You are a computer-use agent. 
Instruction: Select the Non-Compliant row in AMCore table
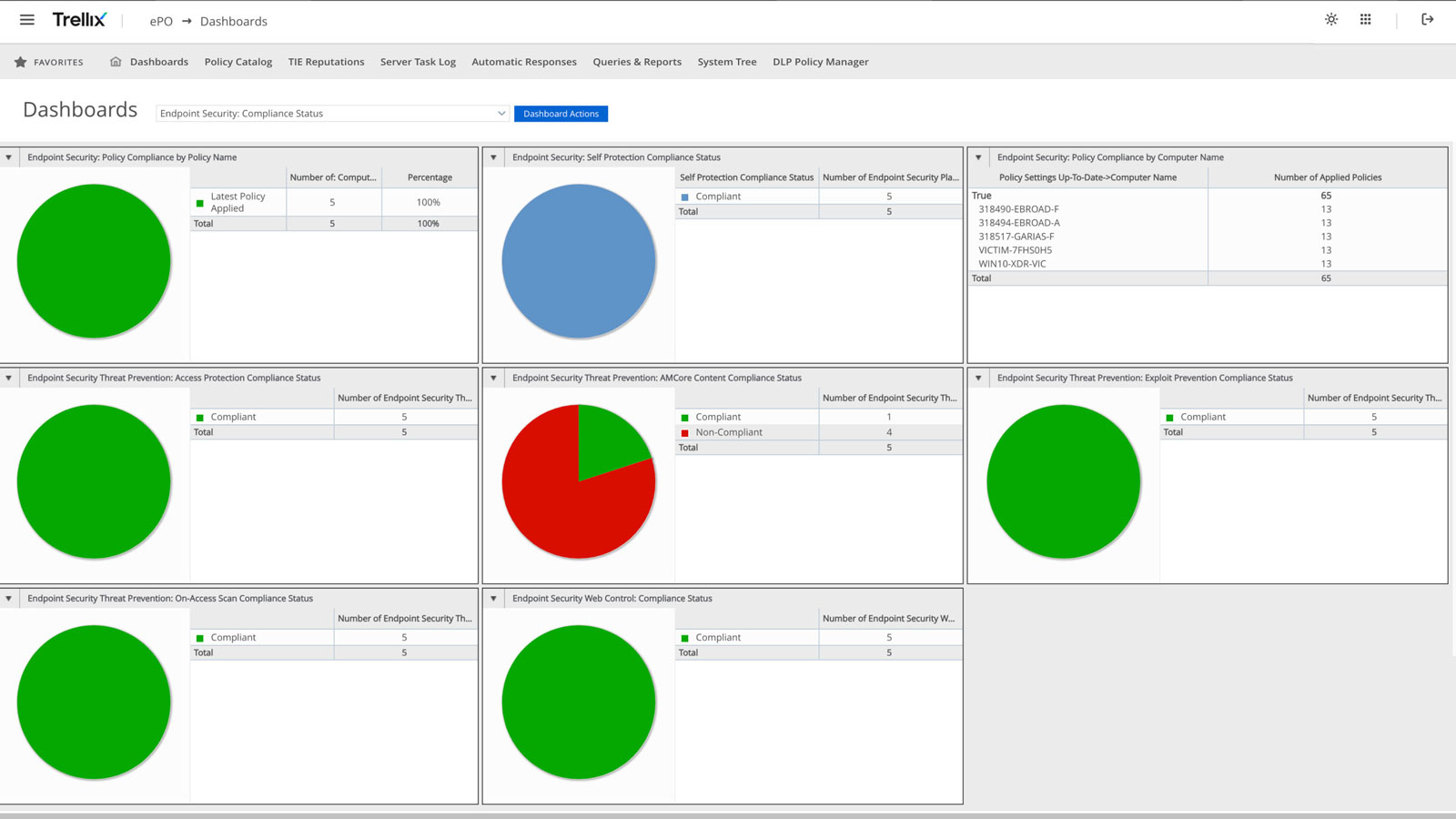(x=818, y=432)
